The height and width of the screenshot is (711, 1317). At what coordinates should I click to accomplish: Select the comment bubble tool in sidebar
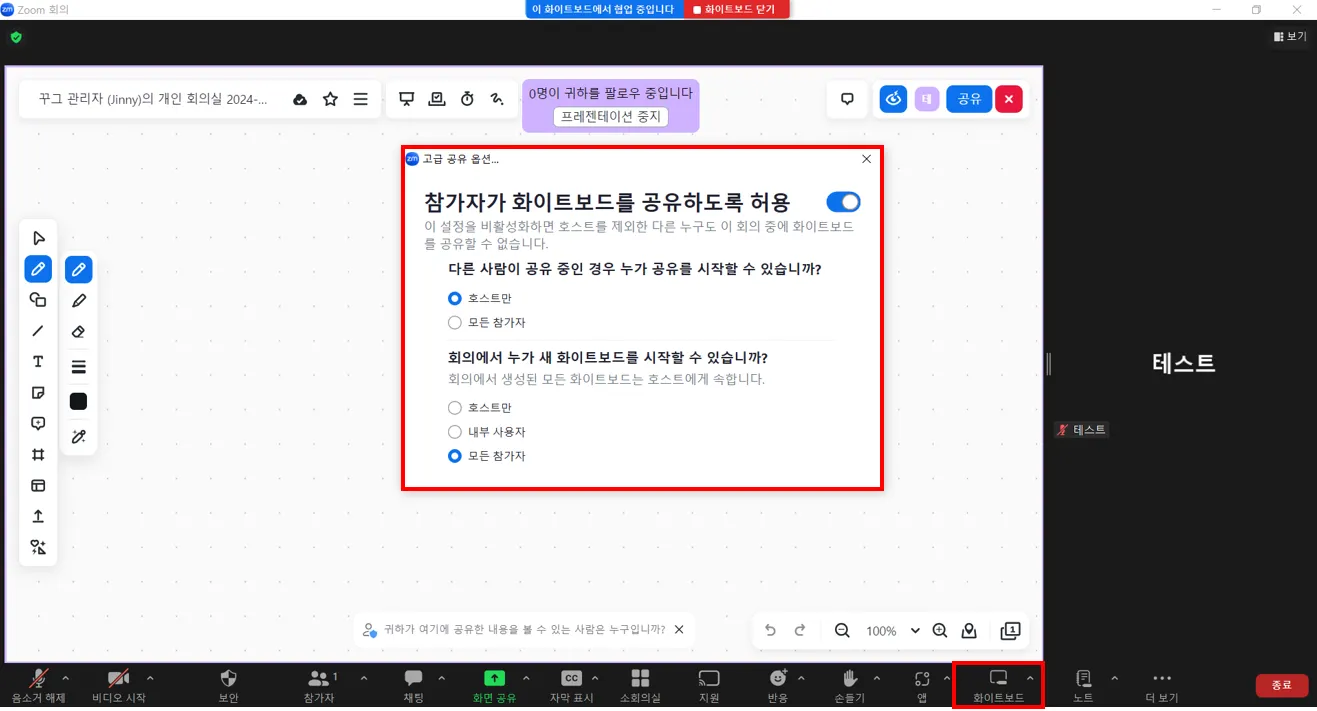(38, 424)
